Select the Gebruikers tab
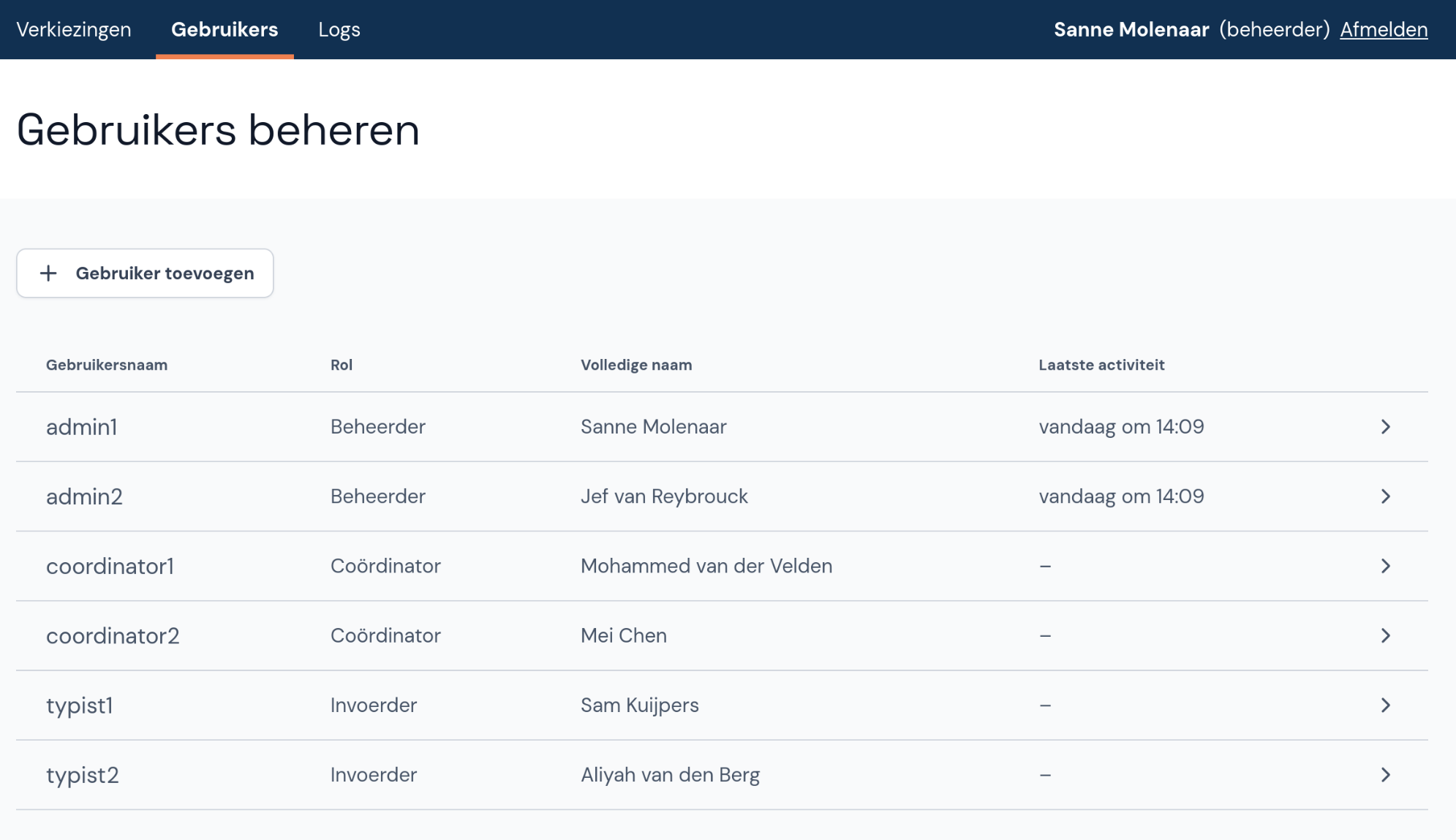The width and height of the screenshot is (1456, 840). [x=225, y=29]
